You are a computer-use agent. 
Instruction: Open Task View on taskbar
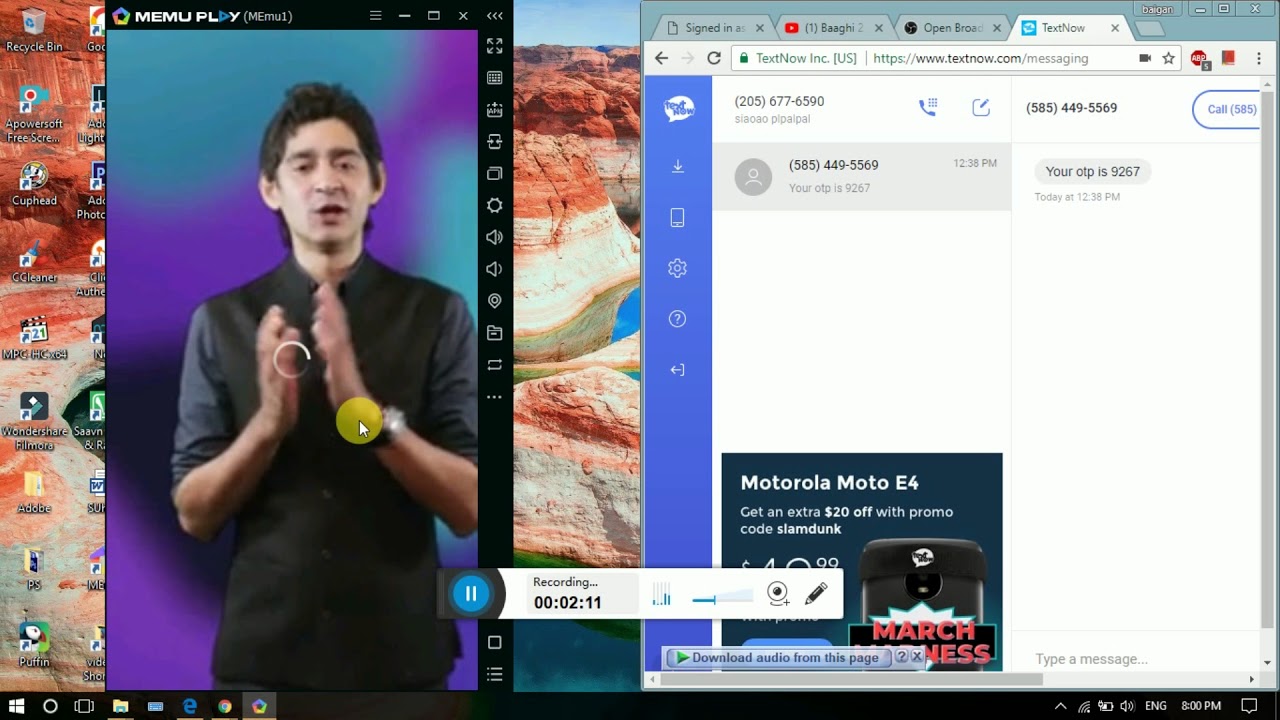pyautogui.click(x=84, y=706)
